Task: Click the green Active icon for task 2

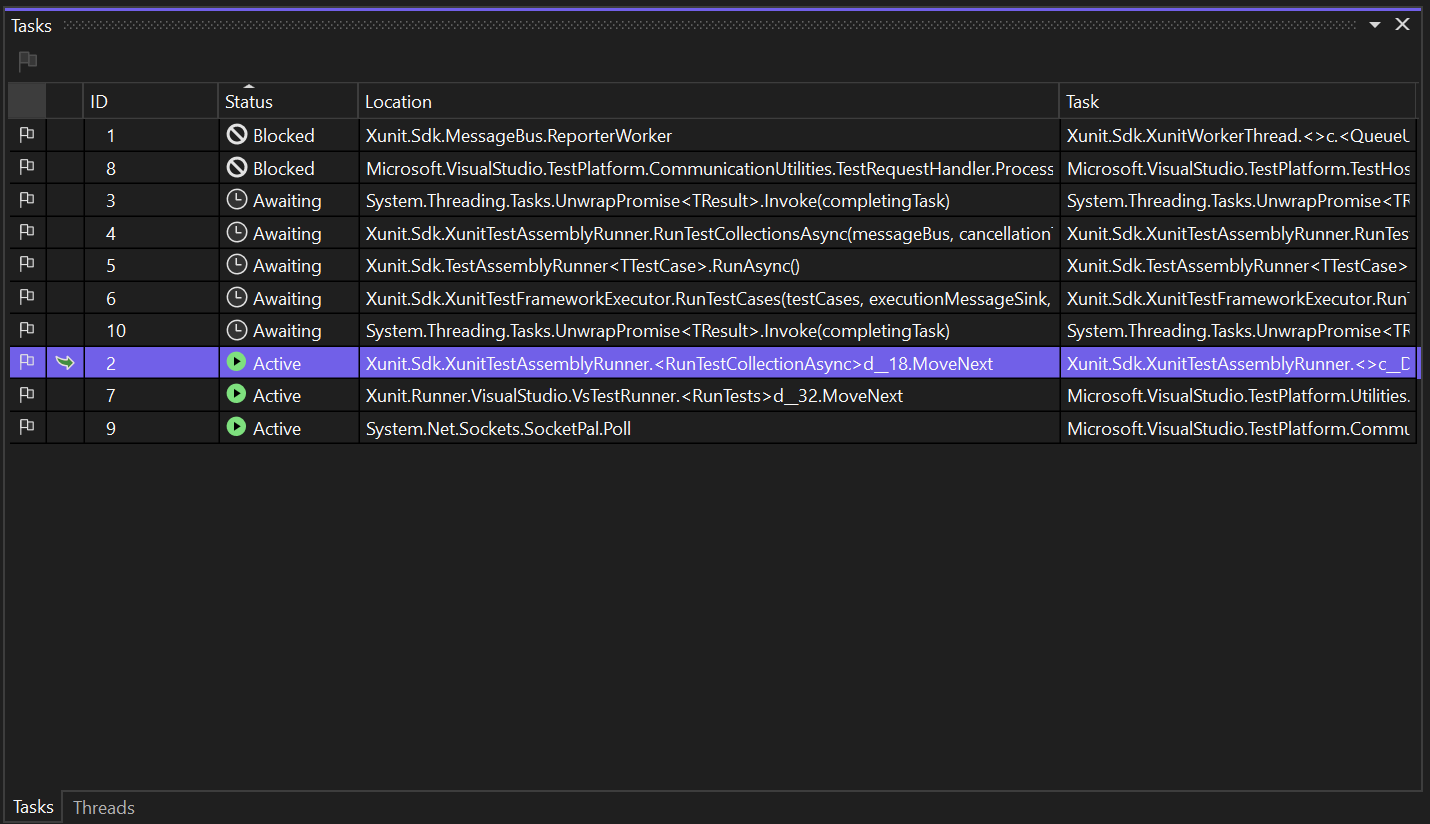Action: click(x=237, y=363)
